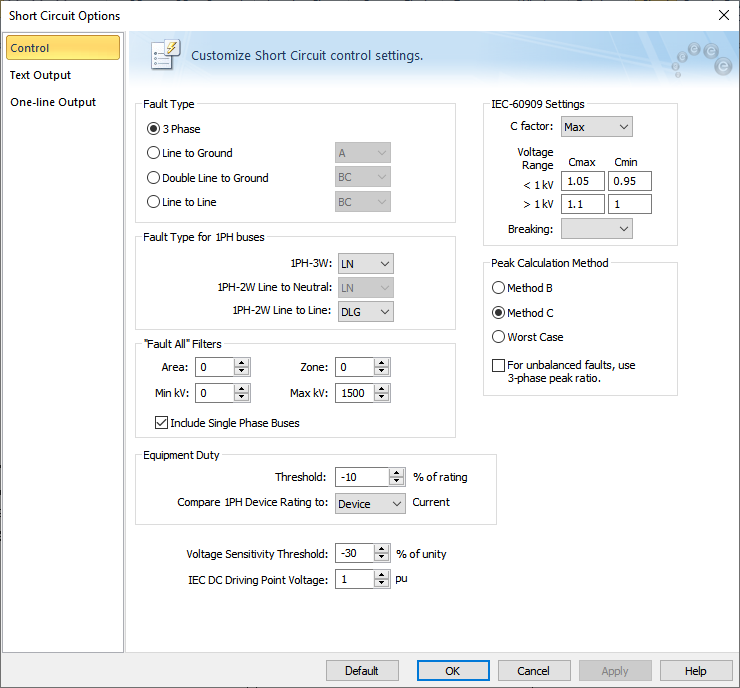Open Compare 1PH Device Rating dropdown
Viewport: 740px width, 688px height.
tap(370, 503)
